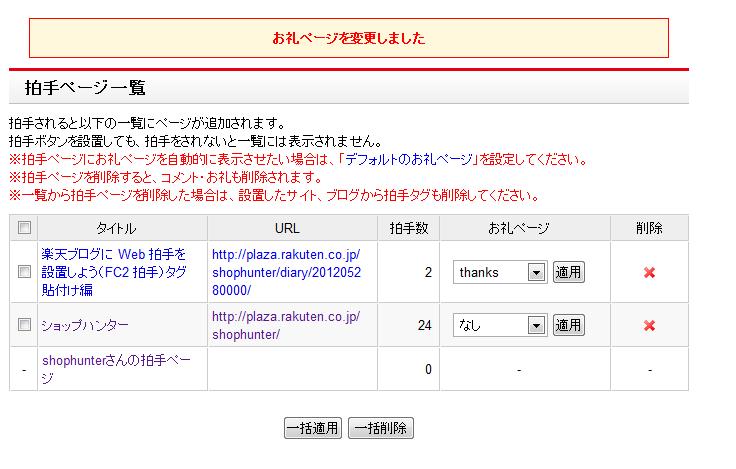This screenshot has height=469, width=736.
Task: Check the 楽天ブログに Web 拍手 row checkbox
Action: pyautogui.click(x=24, y=272)
